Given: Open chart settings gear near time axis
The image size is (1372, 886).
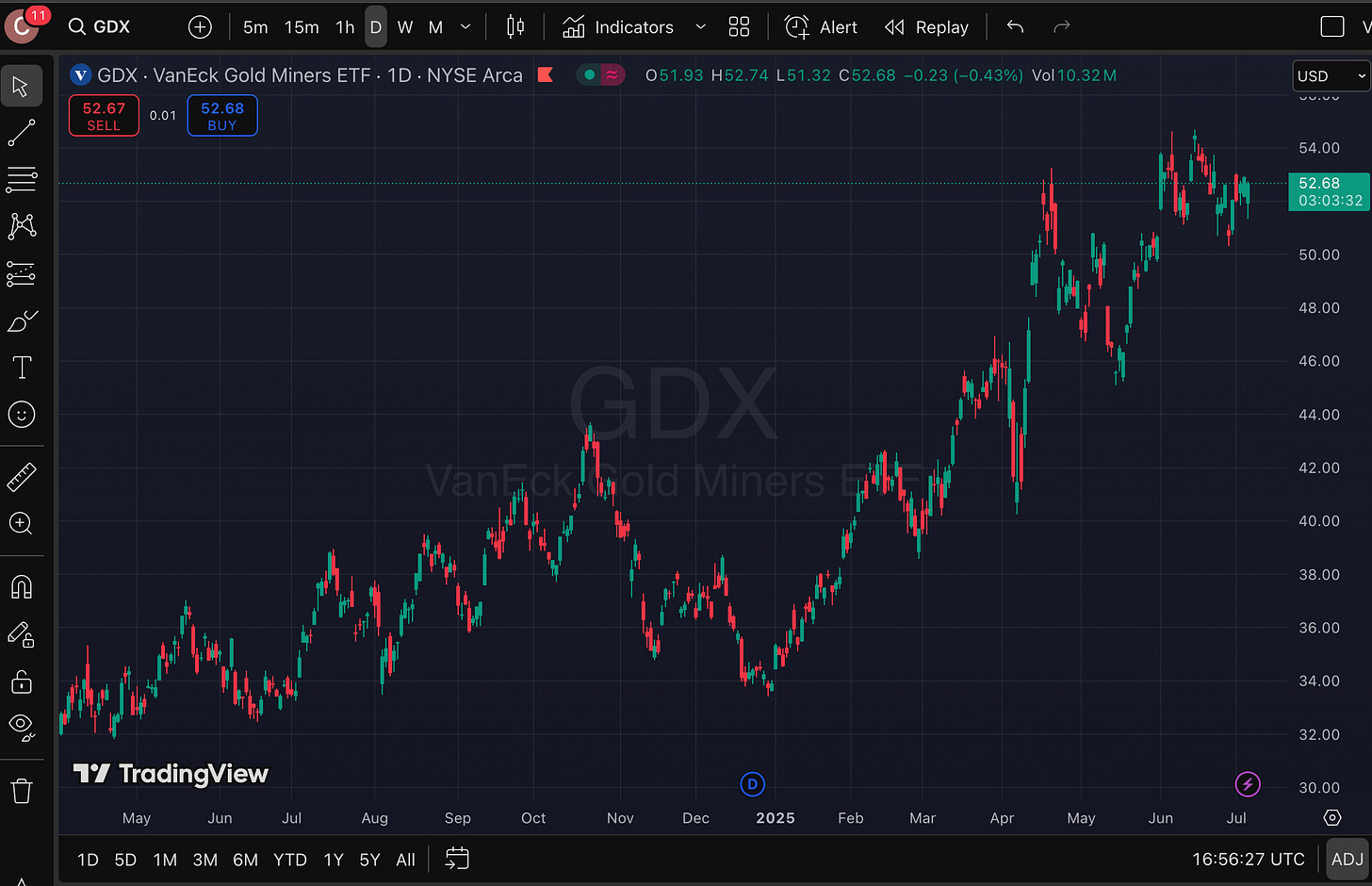Looking at the screenshot, I should [x=1331, y=817].
